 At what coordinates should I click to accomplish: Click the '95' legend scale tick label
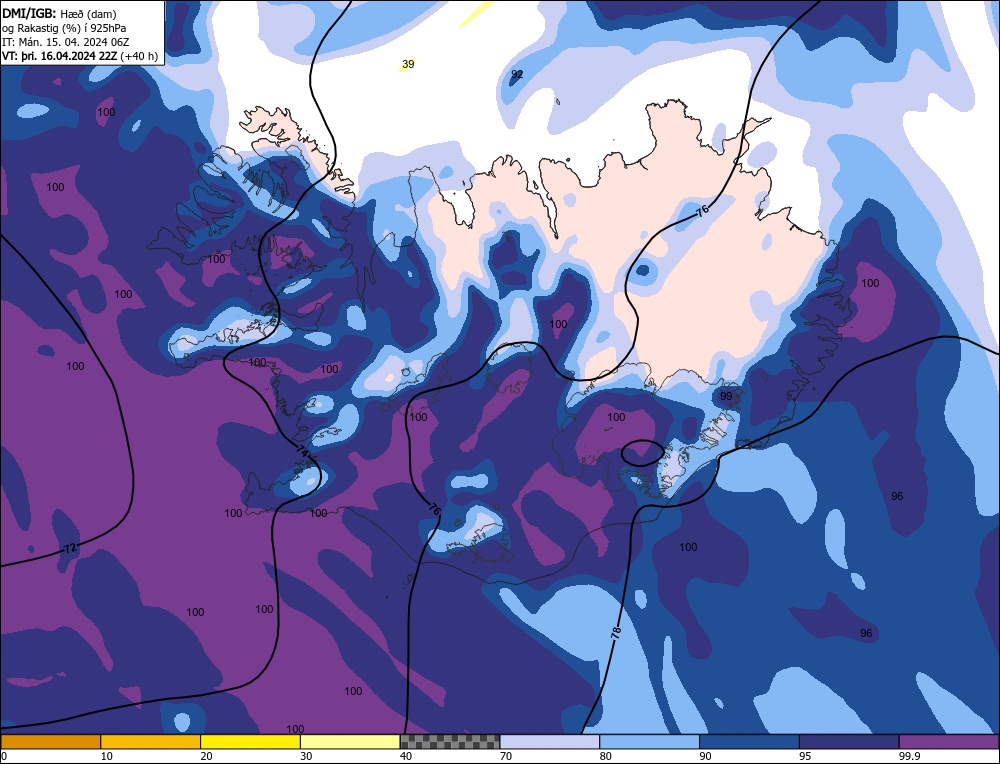805,756
